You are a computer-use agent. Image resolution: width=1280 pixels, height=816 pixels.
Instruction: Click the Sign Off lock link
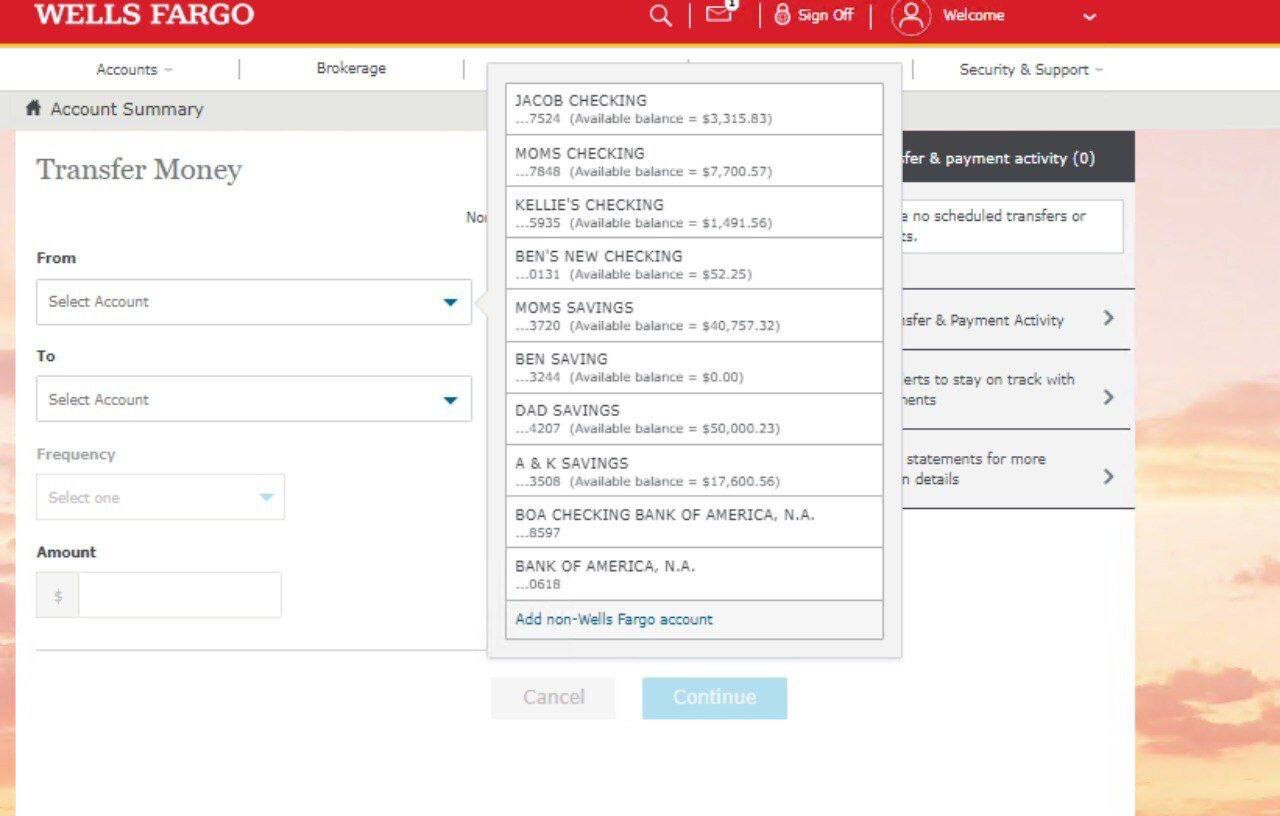pos(814,15)
